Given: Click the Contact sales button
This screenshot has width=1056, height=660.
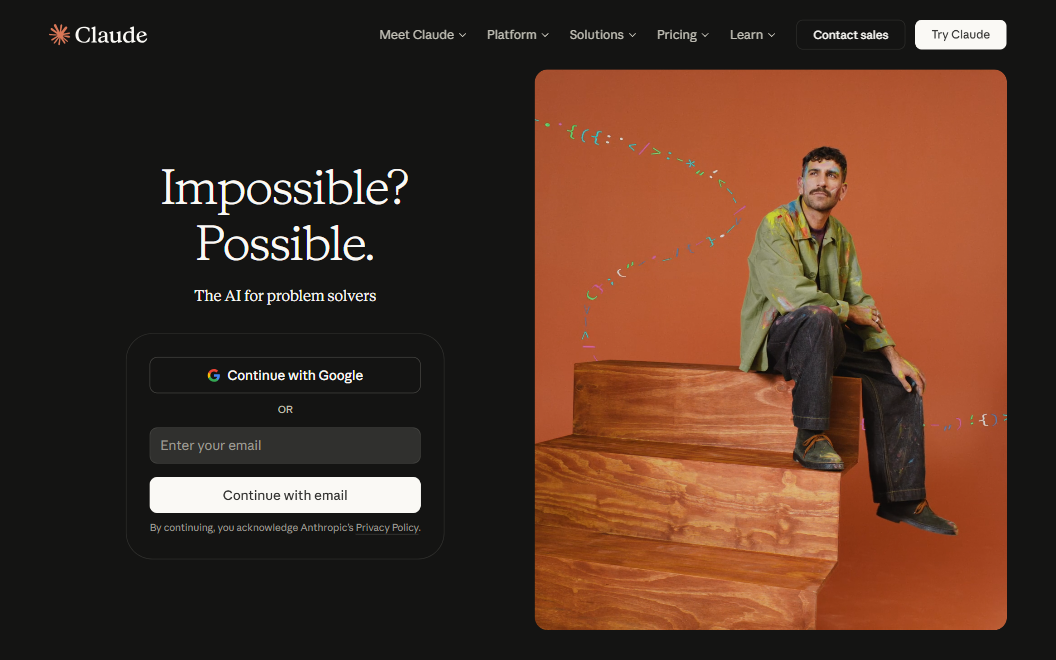Looking at the screenshot, I should pos(851,34).
